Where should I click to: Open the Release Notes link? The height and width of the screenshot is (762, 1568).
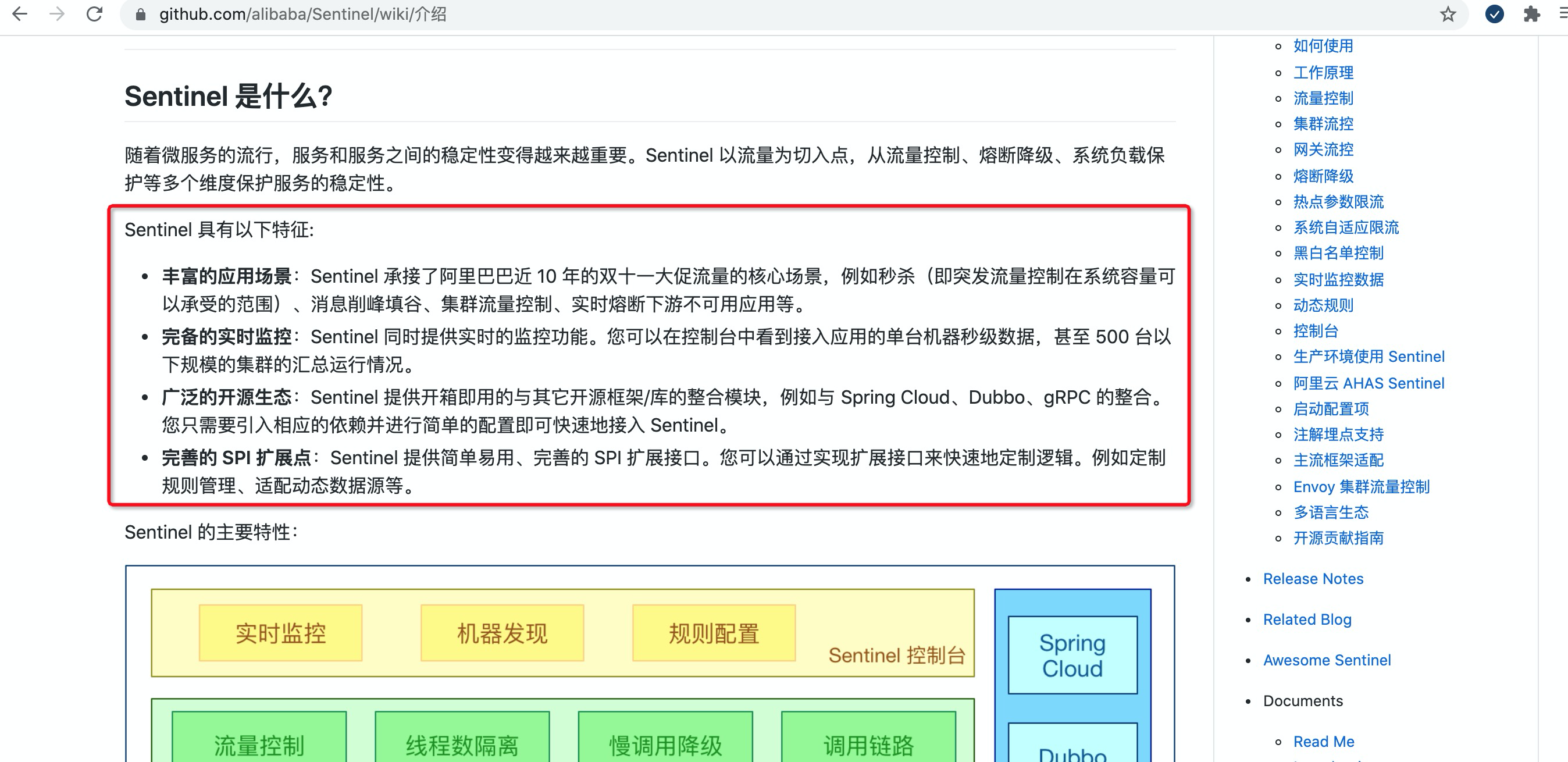(1313, 578)
